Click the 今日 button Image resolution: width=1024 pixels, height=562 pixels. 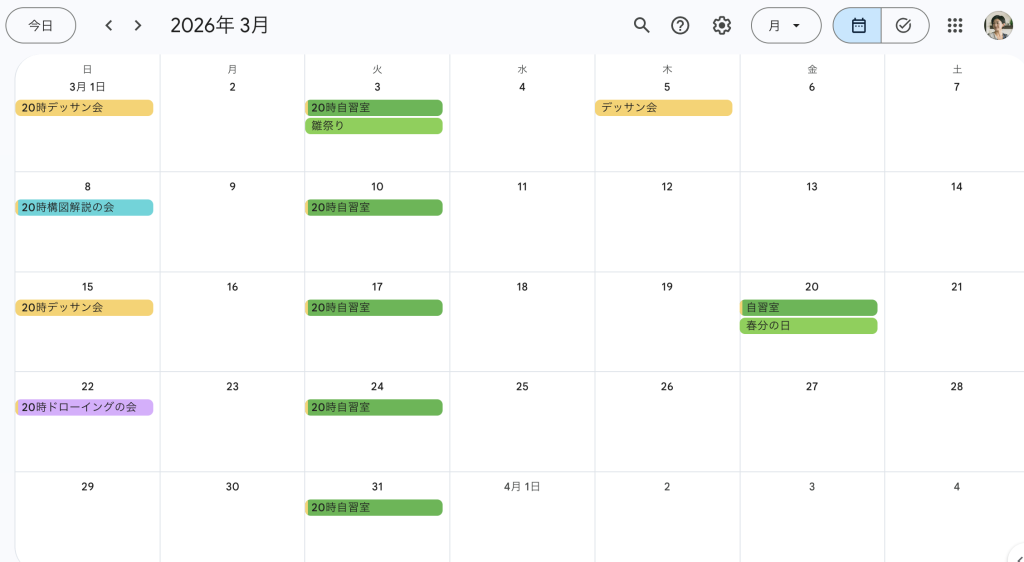tap(41, 25)
